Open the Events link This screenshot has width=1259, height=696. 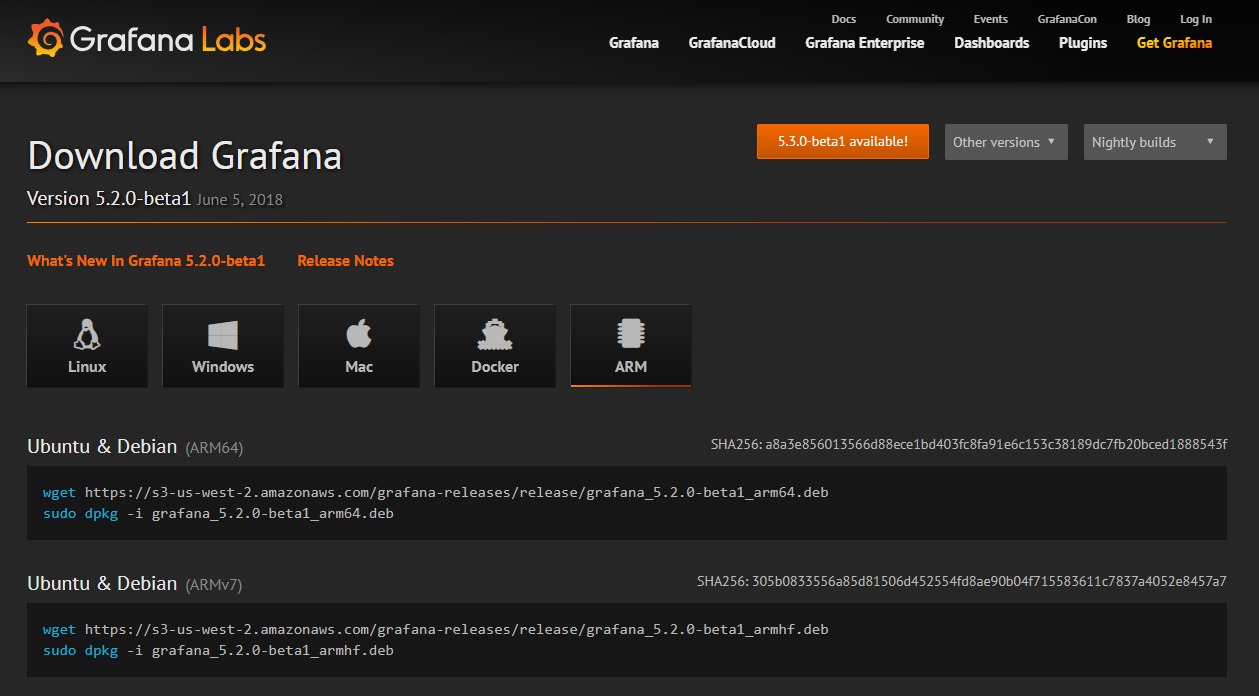pyautogui.click(x=991, y=19)
